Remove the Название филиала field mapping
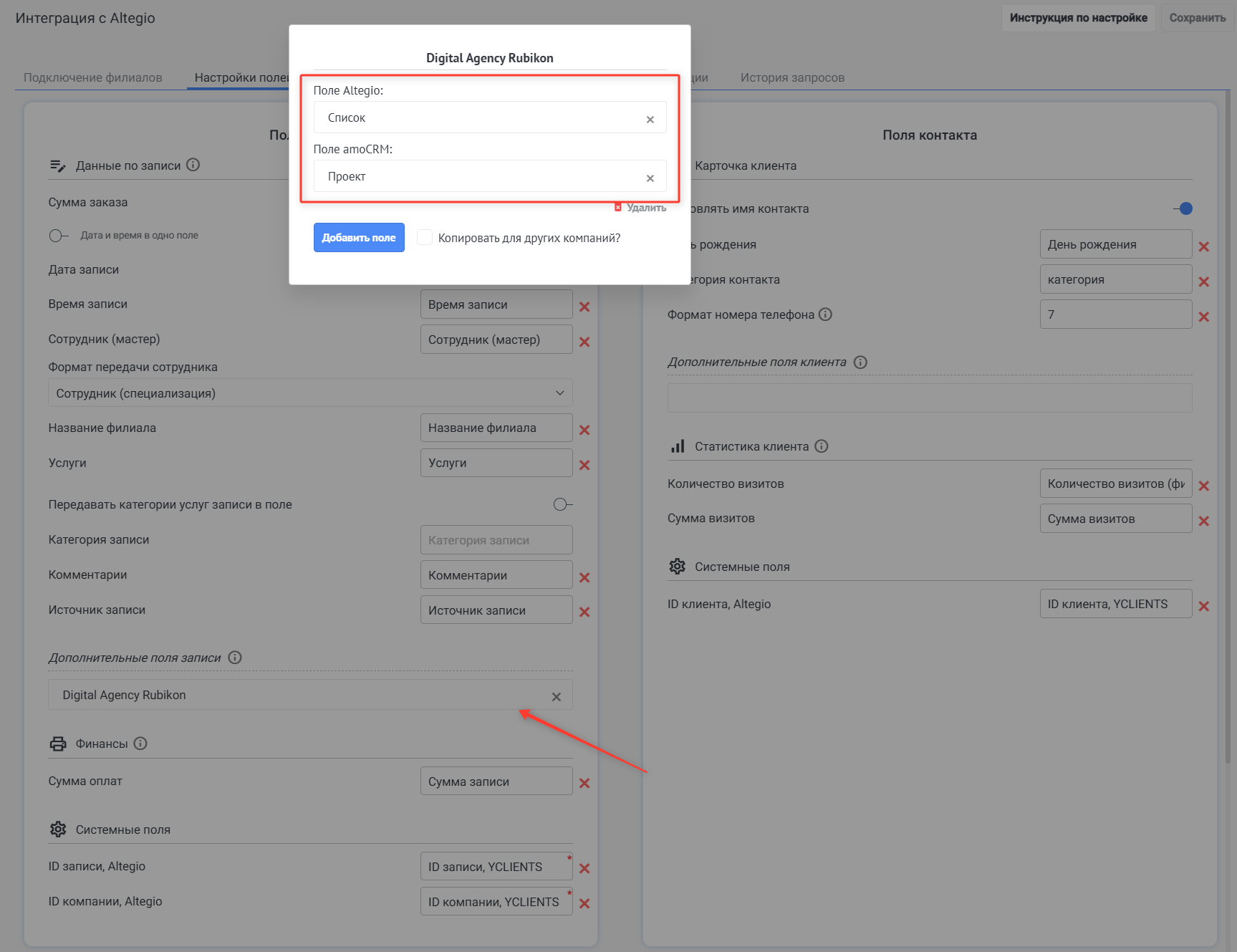 point(584,430)
